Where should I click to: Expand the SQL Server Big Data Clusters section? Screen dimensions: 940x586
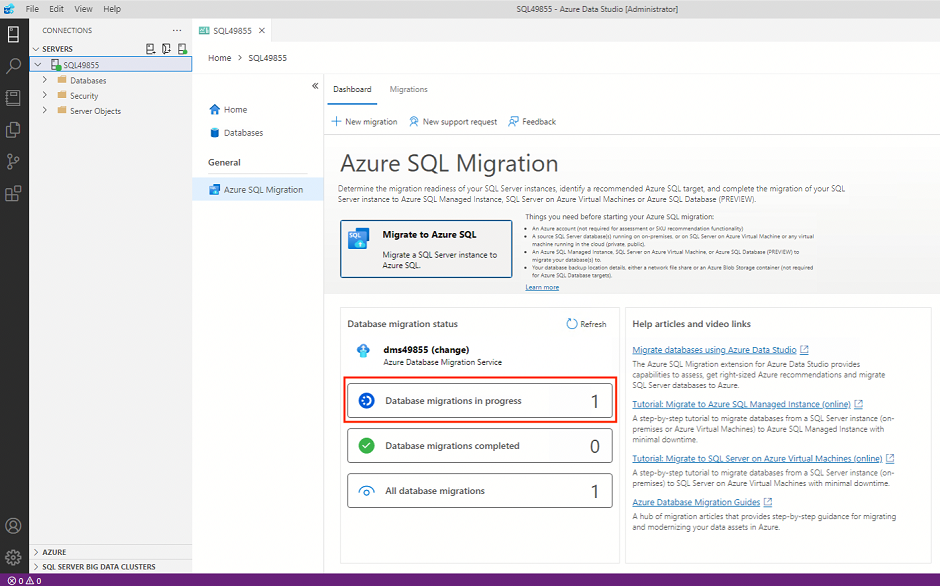click(x=98, y=566)
